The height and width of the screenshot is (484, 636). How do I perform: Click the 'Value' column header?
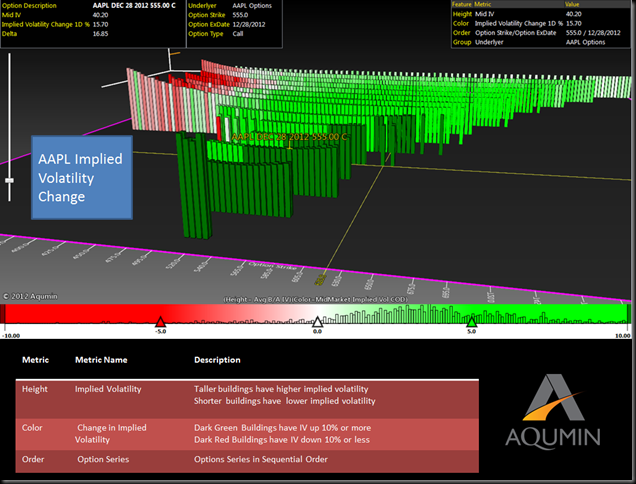572,4
